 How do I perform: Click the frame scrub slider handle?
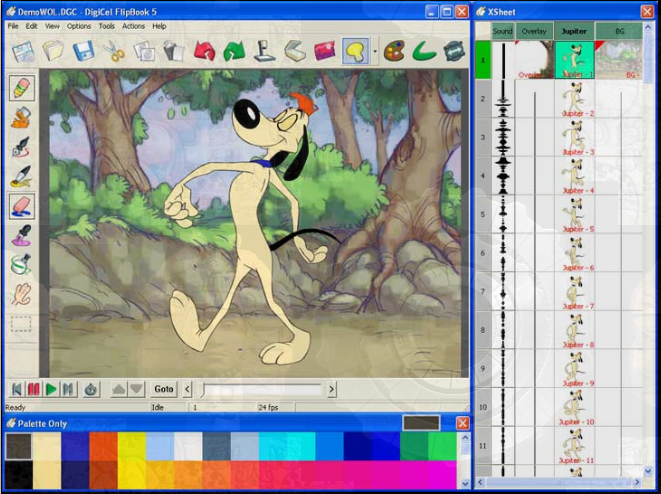(203, 389)
